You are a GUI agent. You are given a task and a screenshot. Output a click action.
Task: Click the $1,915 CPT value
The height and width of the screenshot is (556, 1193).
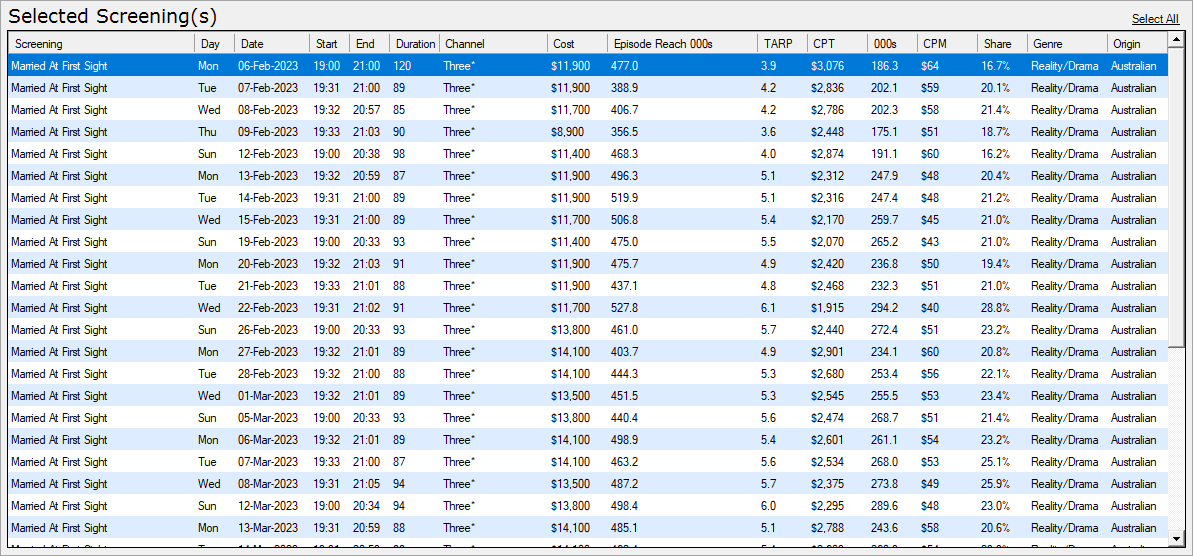[827, 308]
